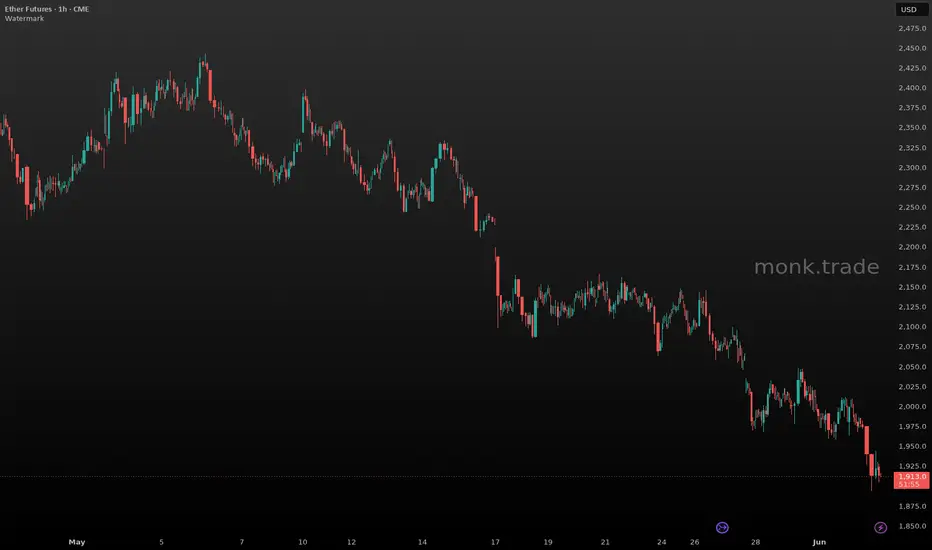Click the 2,475.0 price scale label

click(x=912, y=29)
